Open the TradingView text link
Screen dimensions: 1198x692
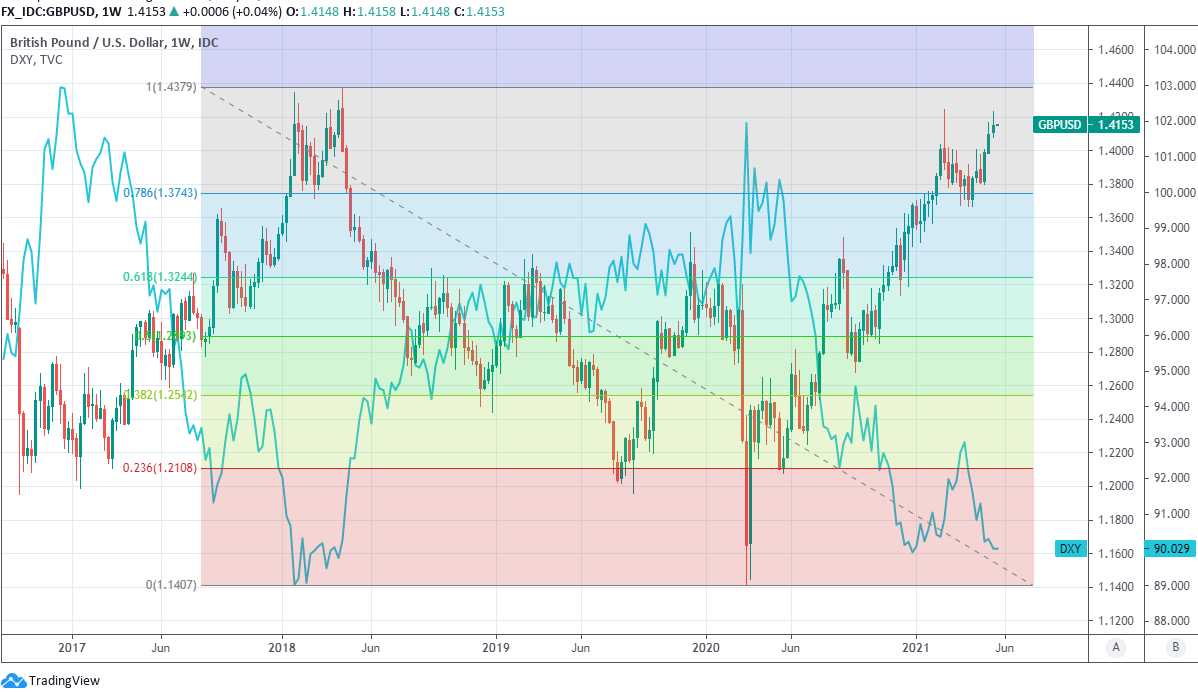click(65, 681)
